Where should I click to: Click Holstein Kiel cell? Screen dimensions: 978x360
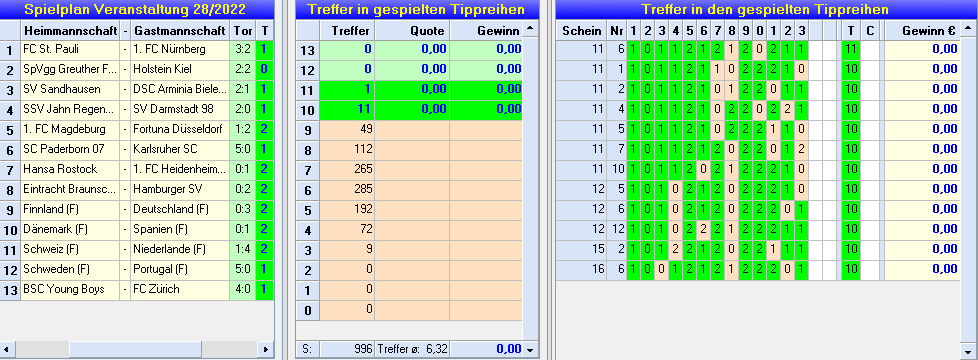(x=180, y=69)
